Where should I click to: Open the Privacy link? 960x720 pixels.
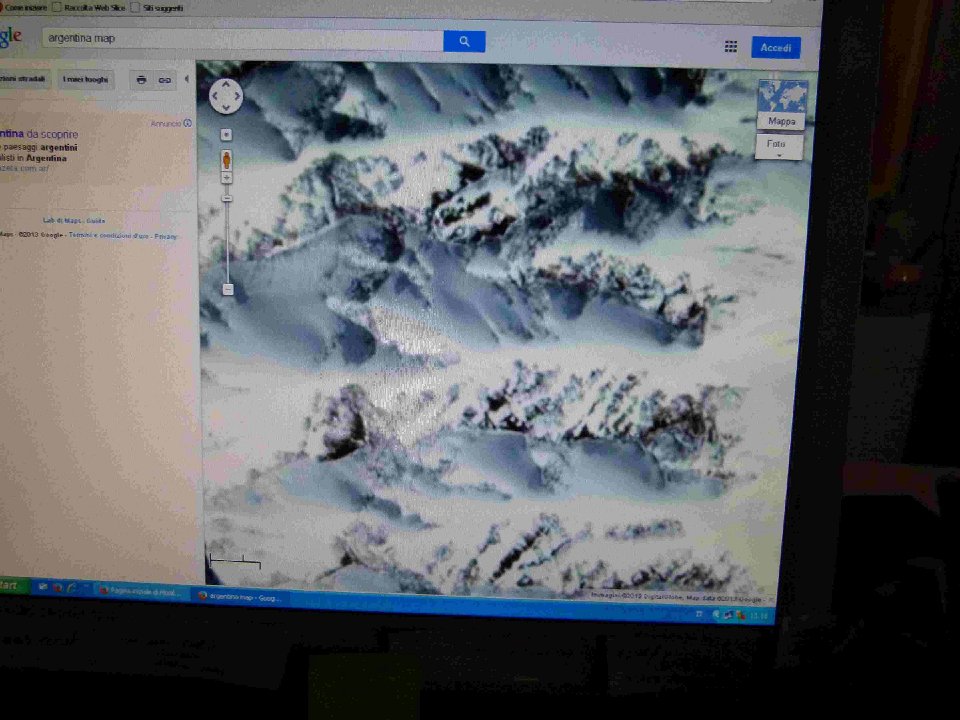point(165,236)
